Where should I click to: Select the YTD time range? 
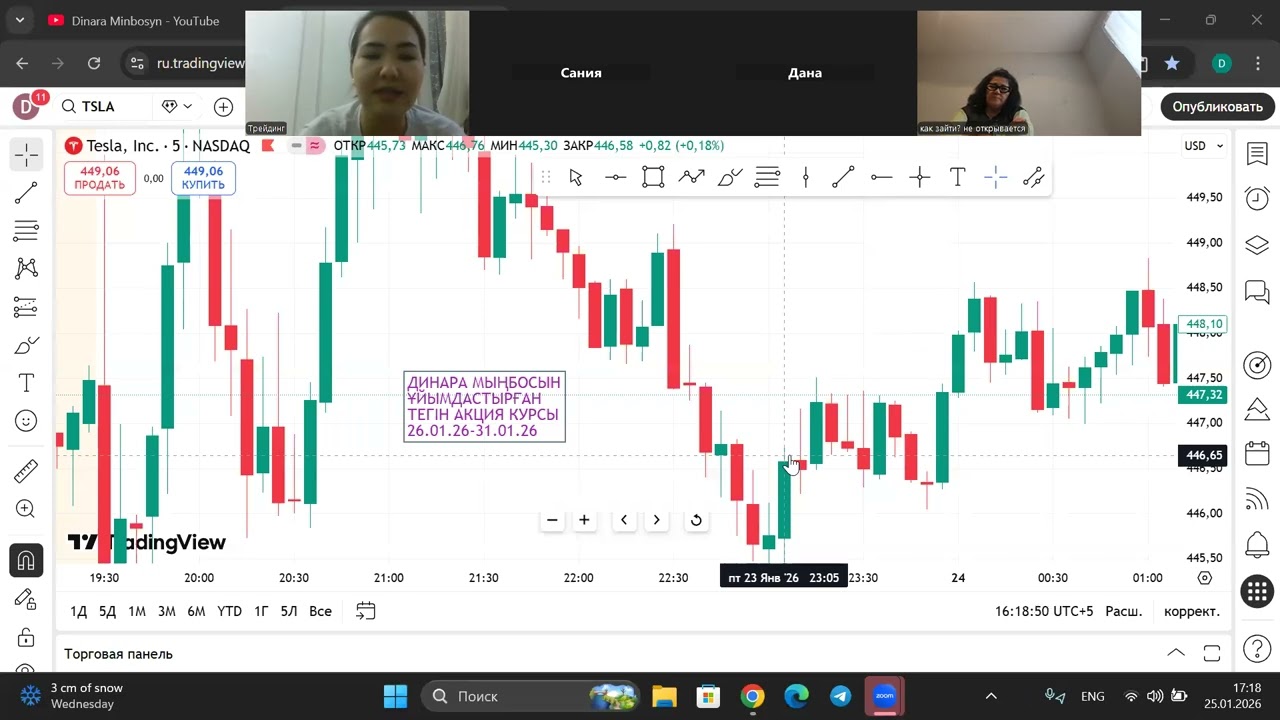click(x=229, y=611)
